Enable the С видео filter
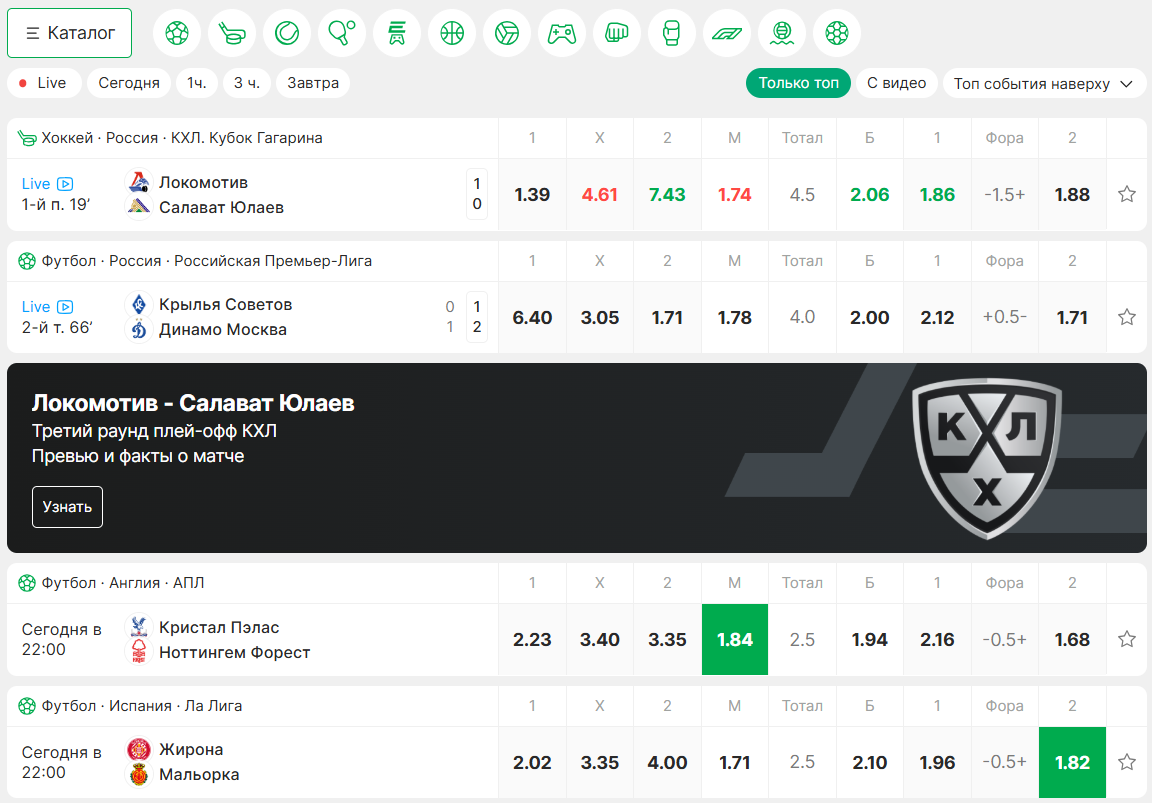Image resolution: width=1152 pixels, height=803 pixels. point(896,83)
